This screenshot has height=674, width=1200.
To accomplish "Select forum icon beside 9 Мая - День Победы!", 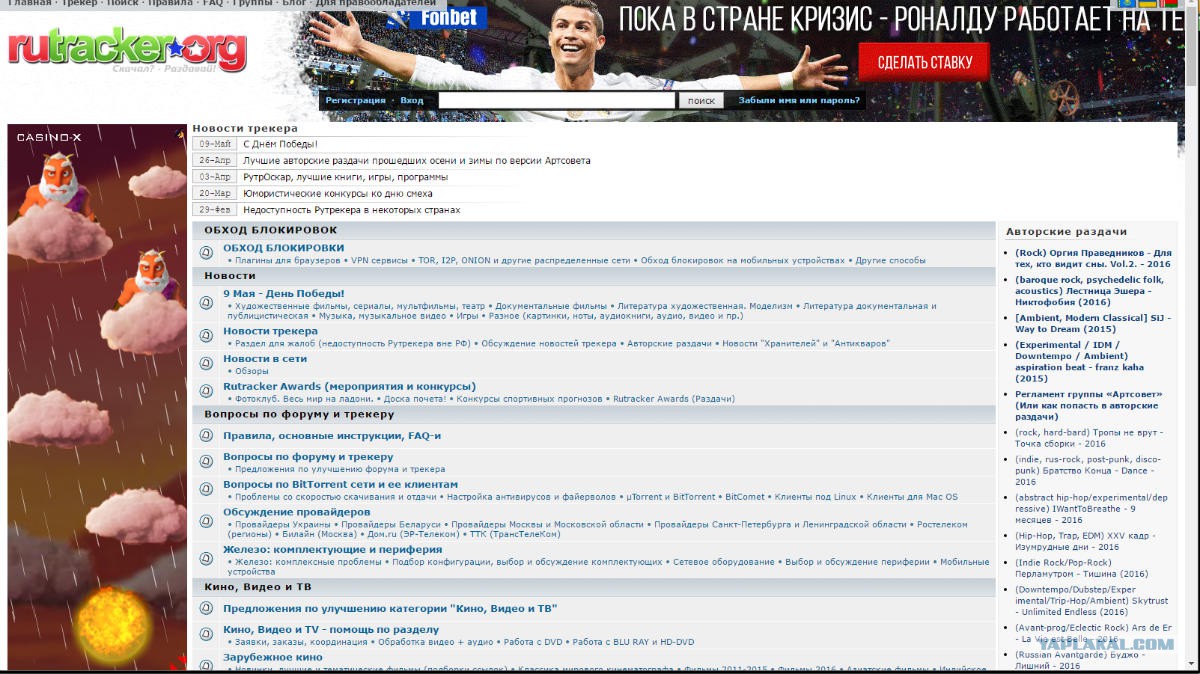I will click(207, 304).
